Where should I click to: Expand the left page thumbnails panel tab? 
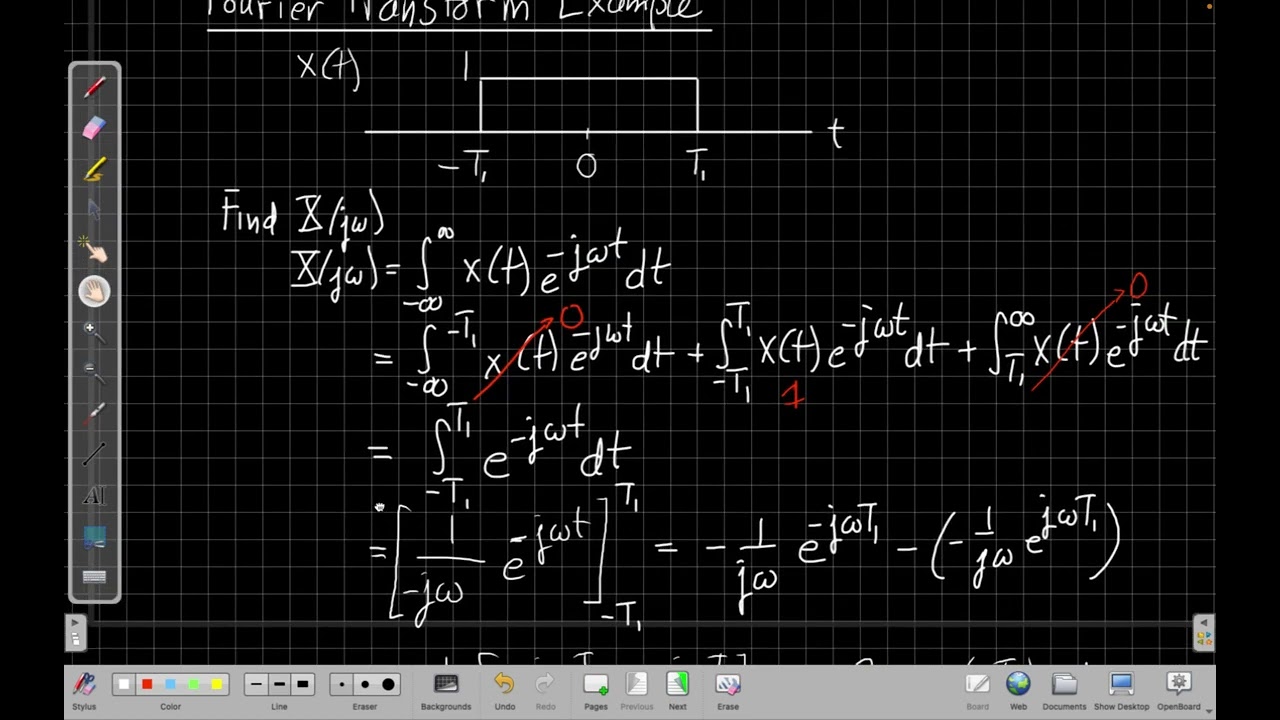pos(75,632)
